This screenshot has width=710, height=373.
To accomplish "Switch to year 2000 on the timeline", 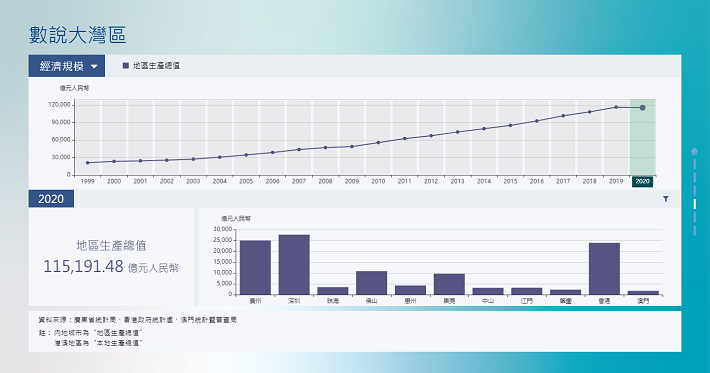I will pyautogui.click(x=114, y=182).
